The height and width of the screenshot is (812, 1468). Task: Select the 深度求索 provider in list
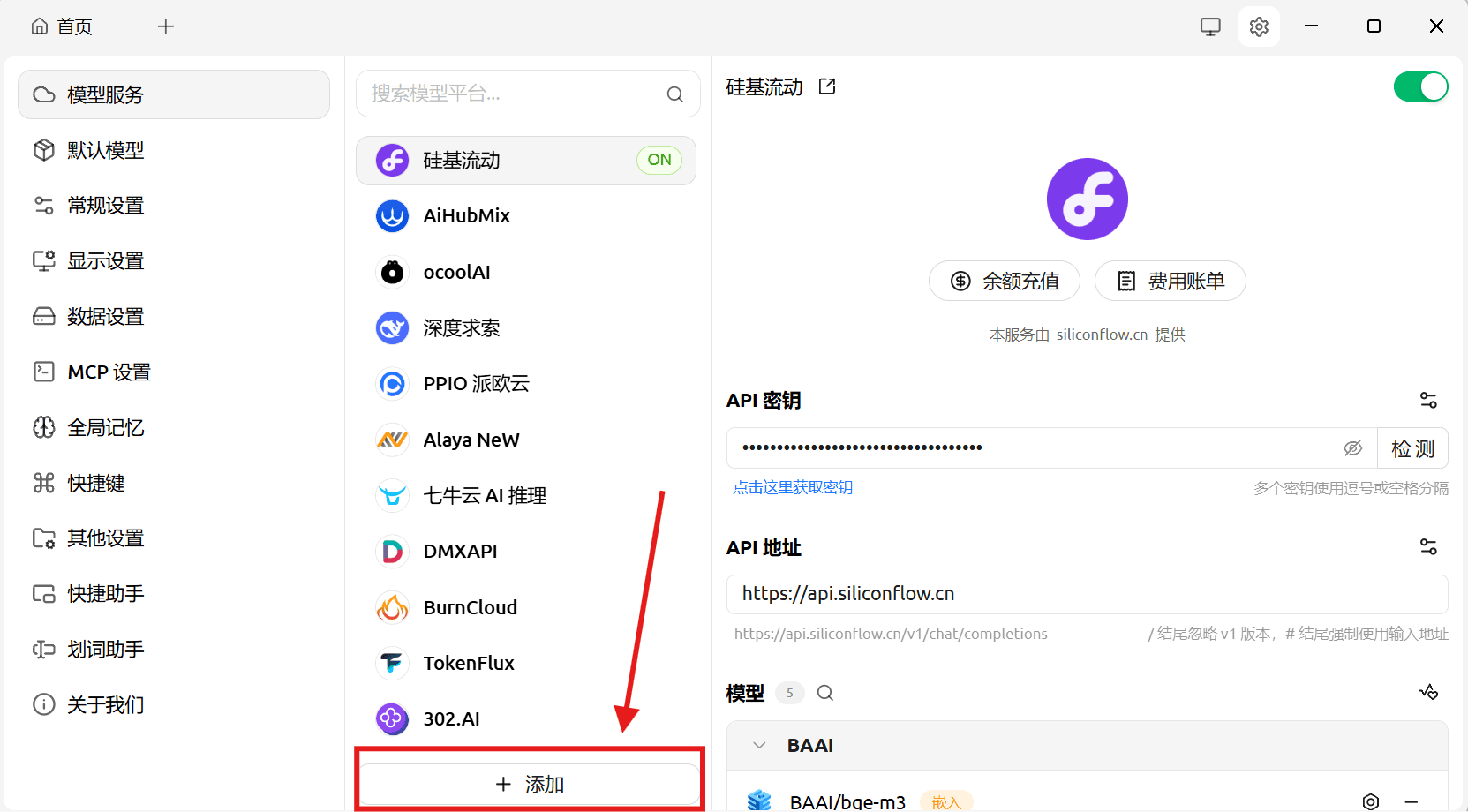point(462,328)
